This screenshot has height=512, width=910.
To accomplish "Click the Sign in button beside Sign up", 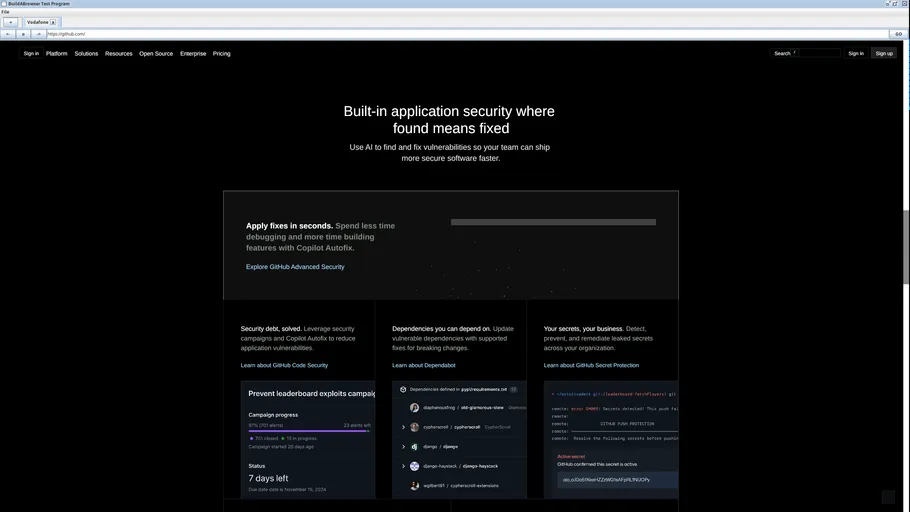I will pos(855,53).
